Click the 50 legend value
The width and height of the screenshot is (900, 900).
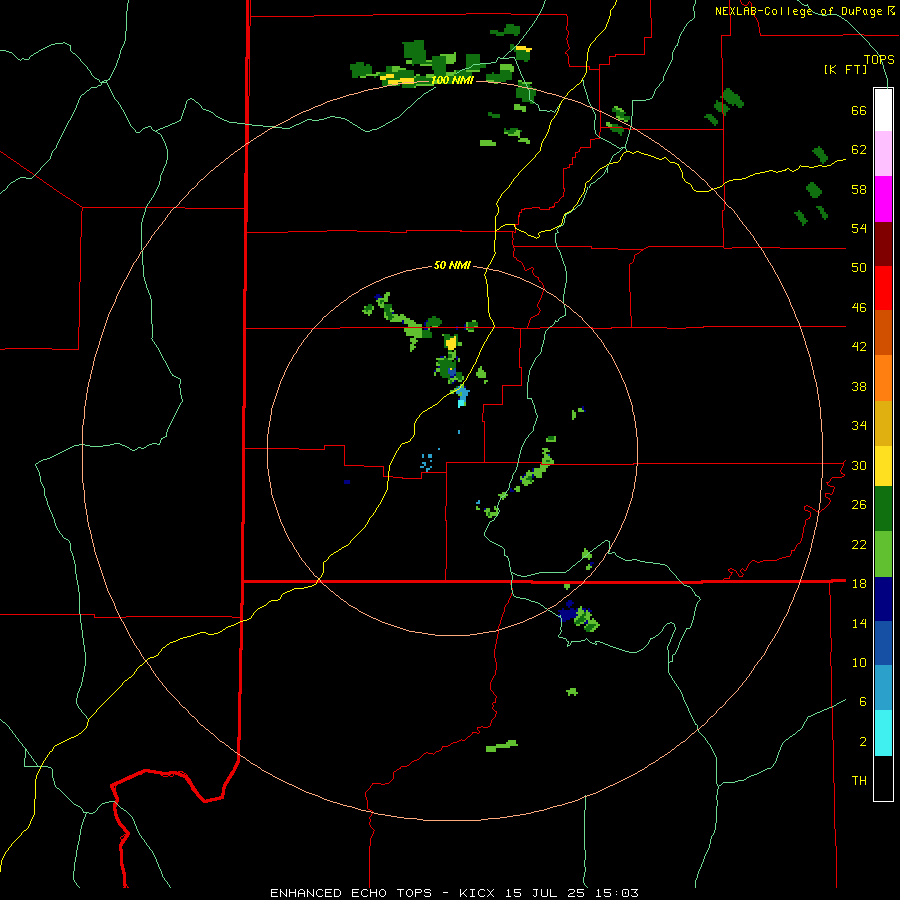[859, 268]
